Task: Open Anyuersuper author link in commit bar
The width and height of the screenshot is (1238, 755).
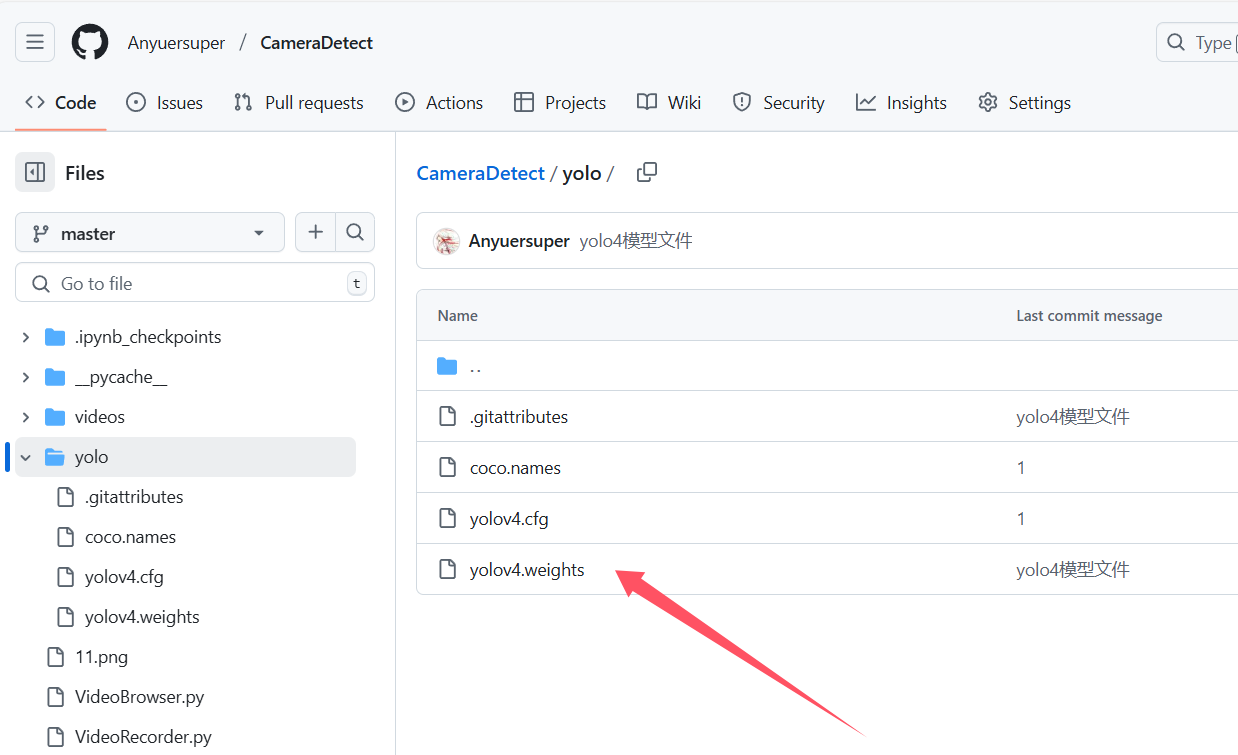Action: point(519,241)
